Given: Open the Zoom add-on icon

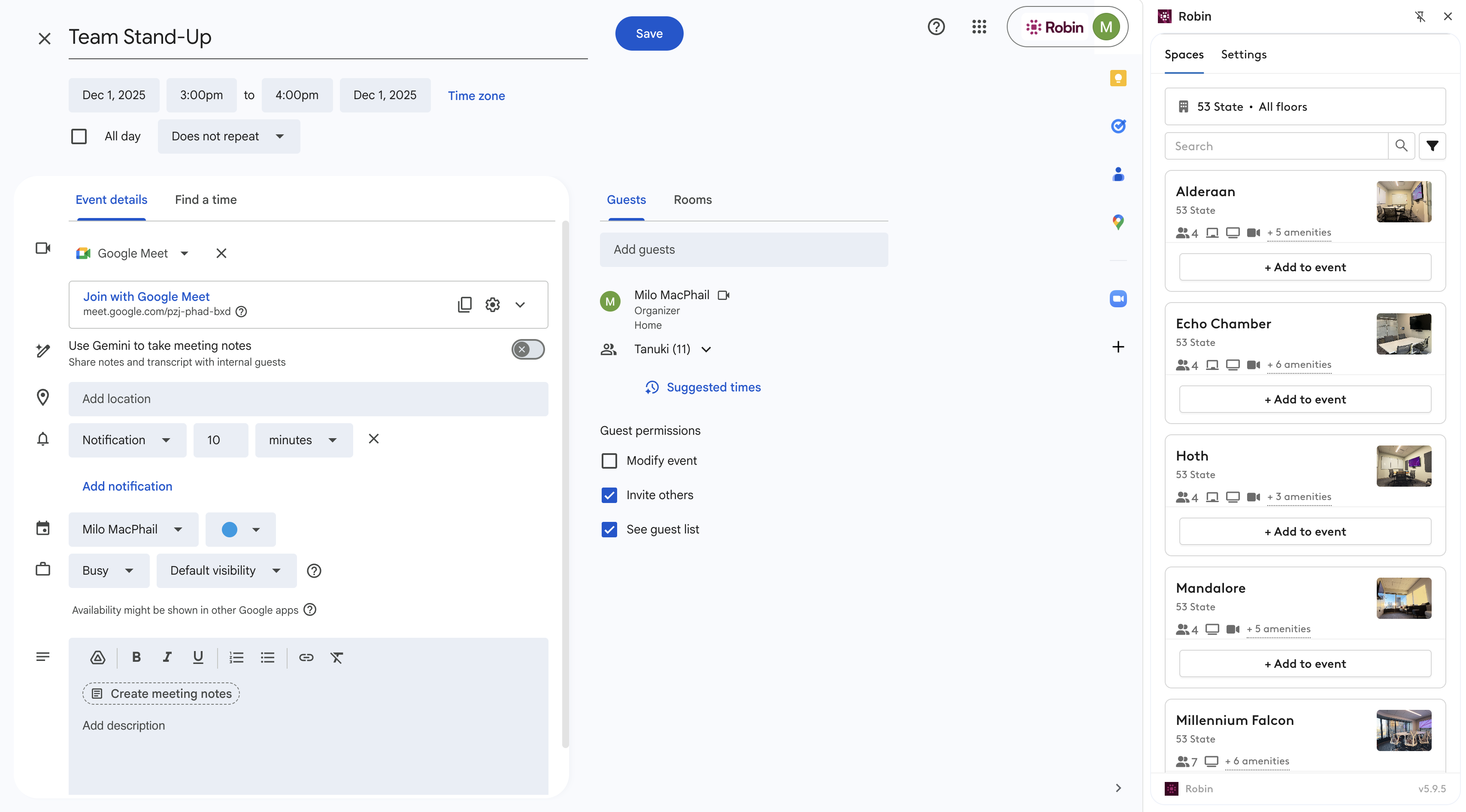Looking at the screenshot, I should point(1118,298).
